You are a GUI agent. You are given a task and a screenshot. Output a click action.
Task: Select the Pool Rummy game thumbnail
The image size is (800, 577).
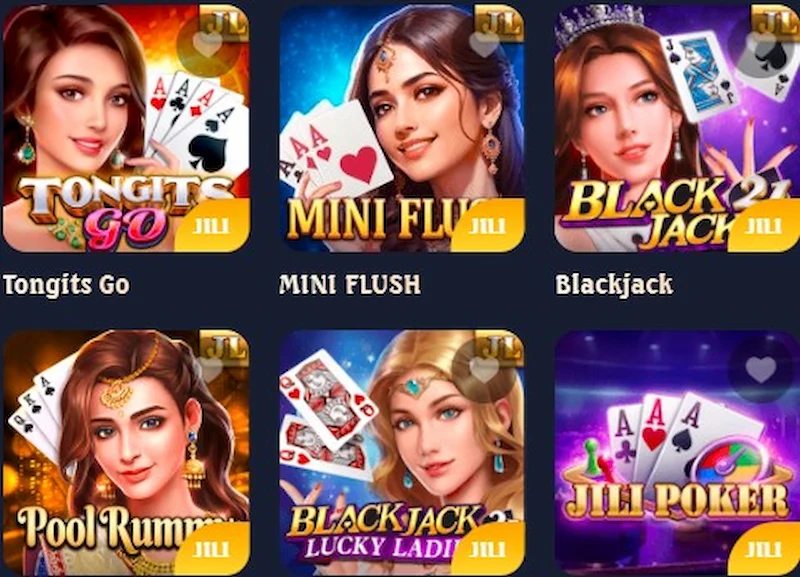(126, 453)
